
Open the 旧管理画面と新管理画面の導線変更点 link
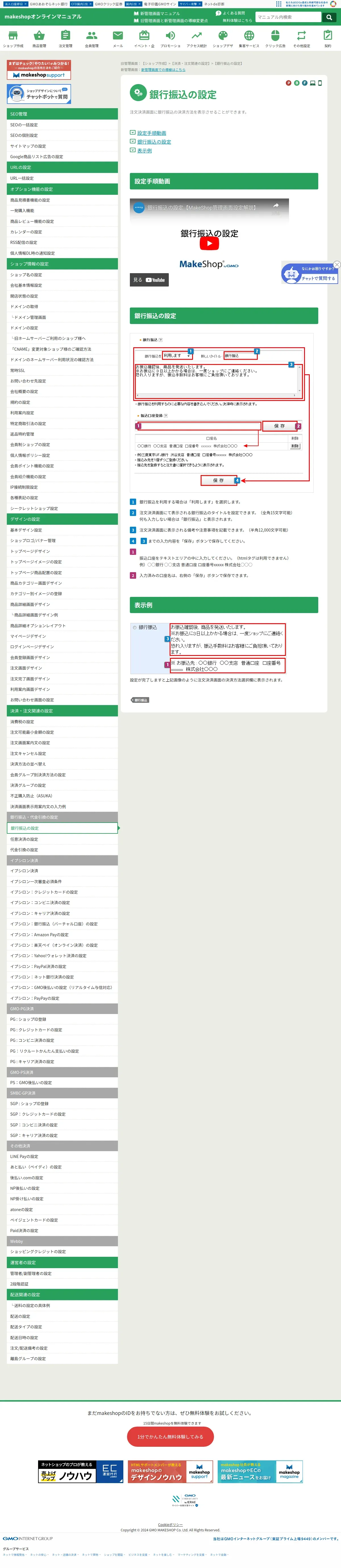(174, 21)
